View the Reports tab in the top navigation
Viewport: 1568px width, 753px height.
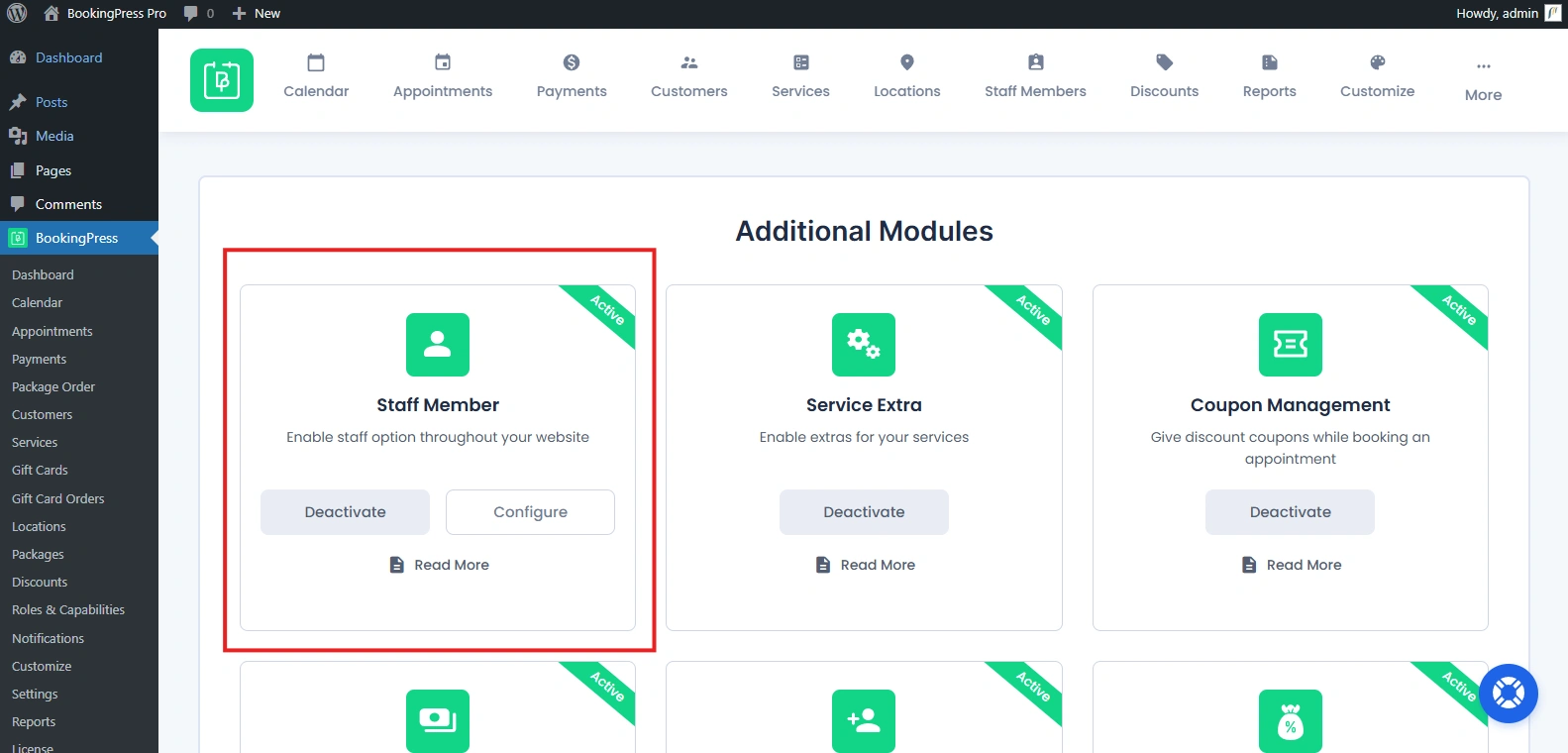(x=1270, y=77)
